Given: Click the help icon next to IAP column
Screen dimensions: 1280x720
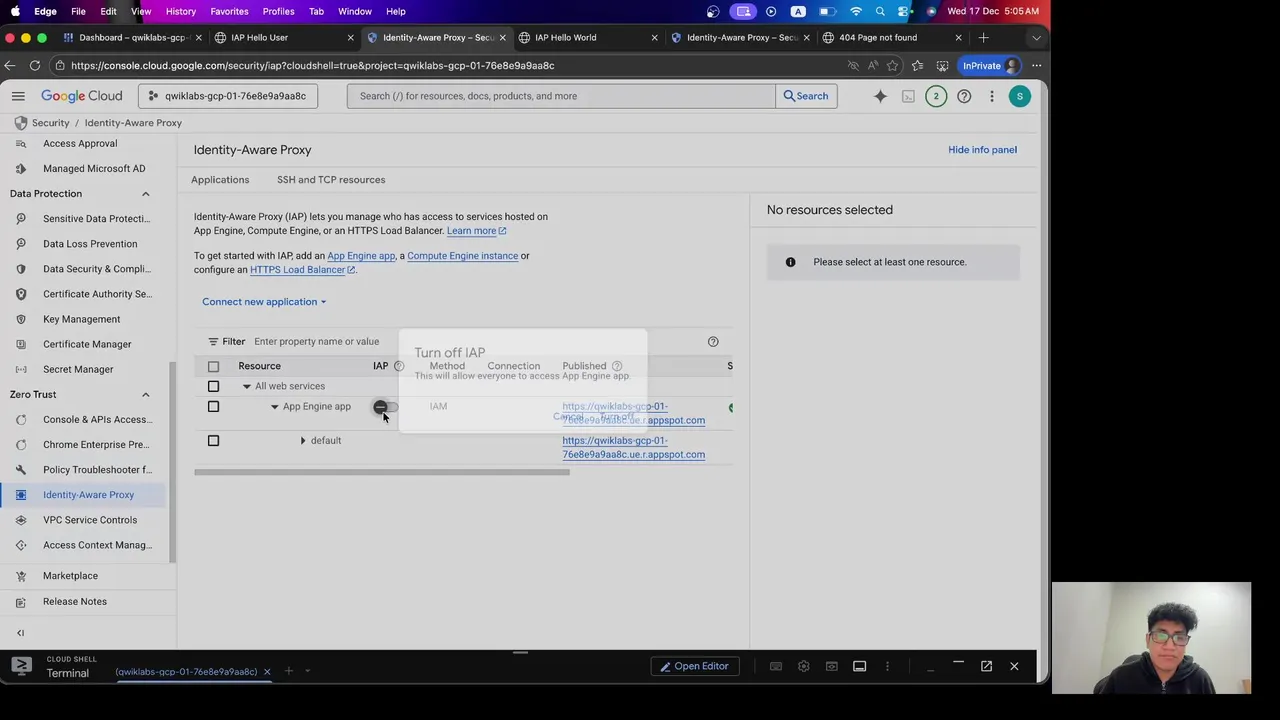Looking at the screenshot, I should (399, 366).
